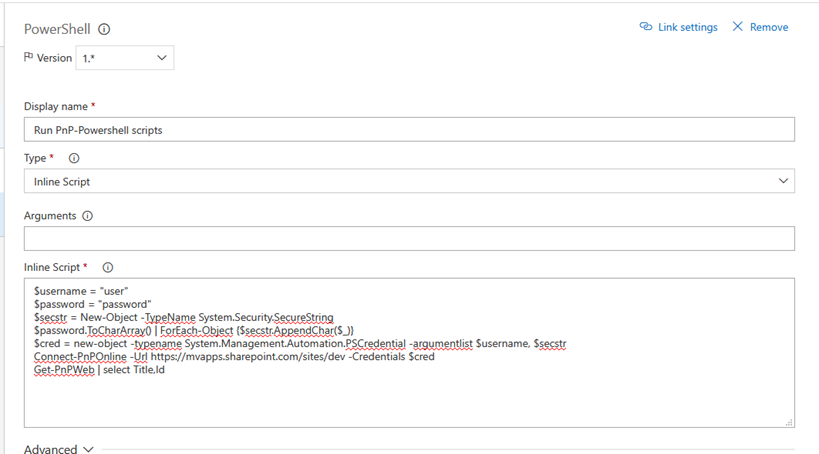Click the Connect-PnPOnline line in script
819x454 pixels.
point(234,356)
